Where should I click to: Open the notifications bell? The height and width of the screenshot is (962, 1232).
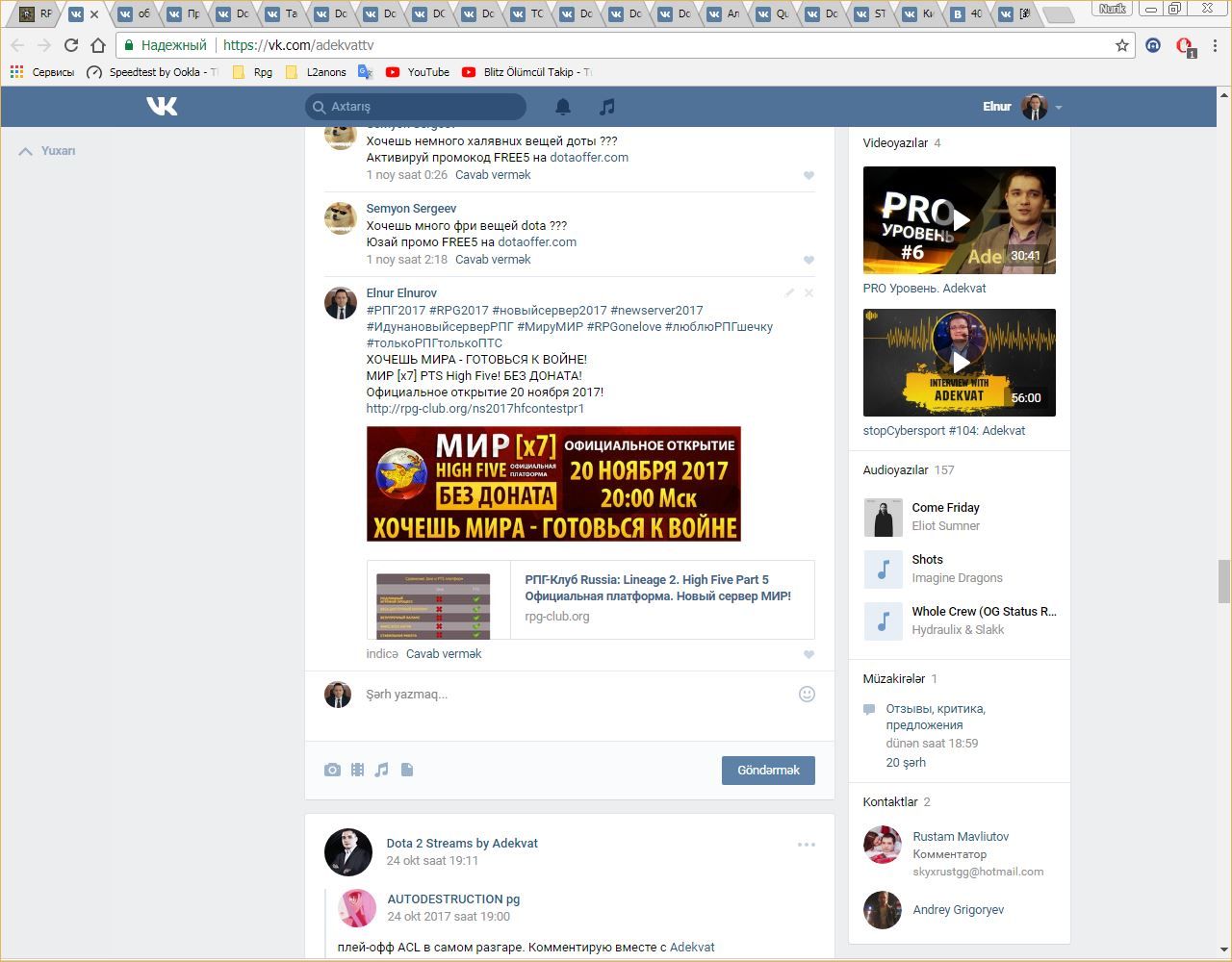pos(563,107)
